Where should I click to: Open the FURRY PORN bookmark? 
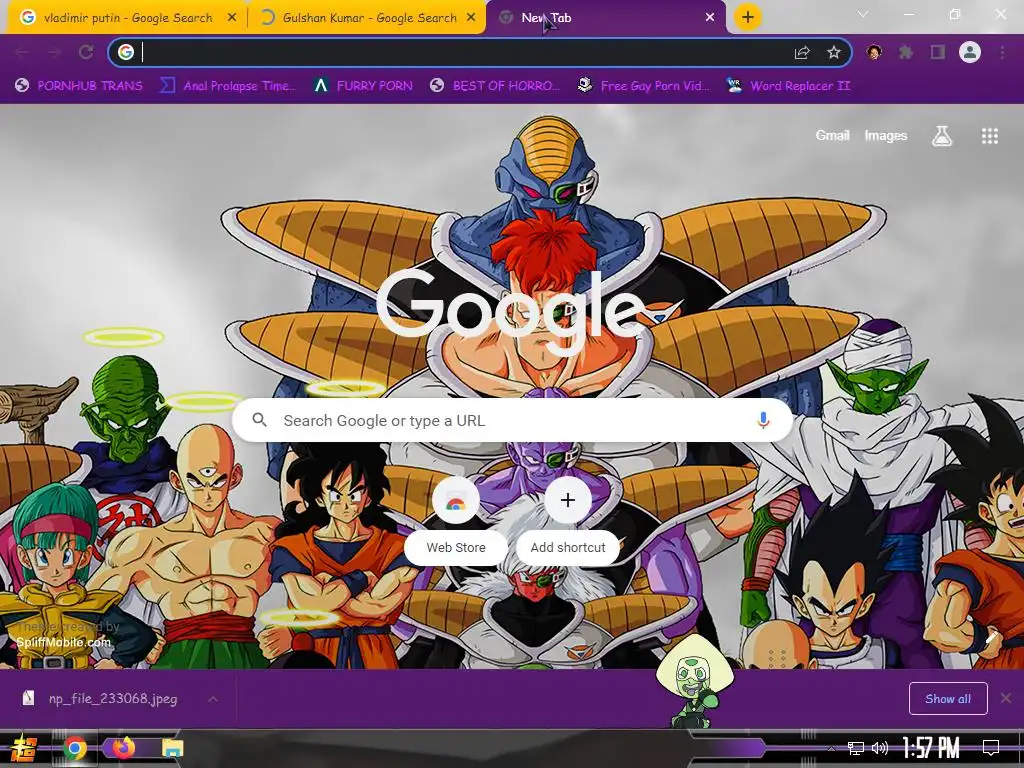tap(362, 86)
